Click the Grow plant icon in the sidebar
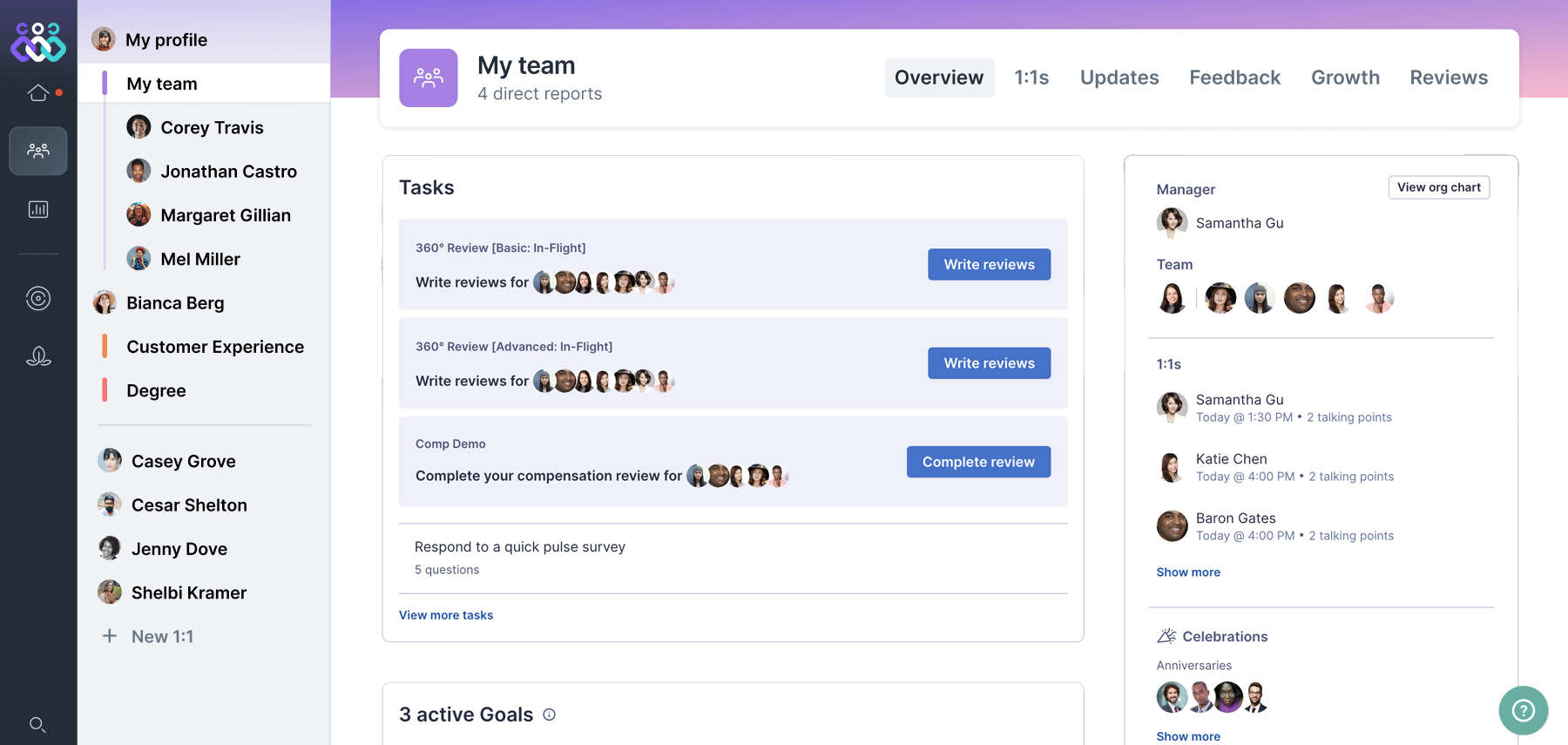The image size is (1568, 745). point(38,356)
